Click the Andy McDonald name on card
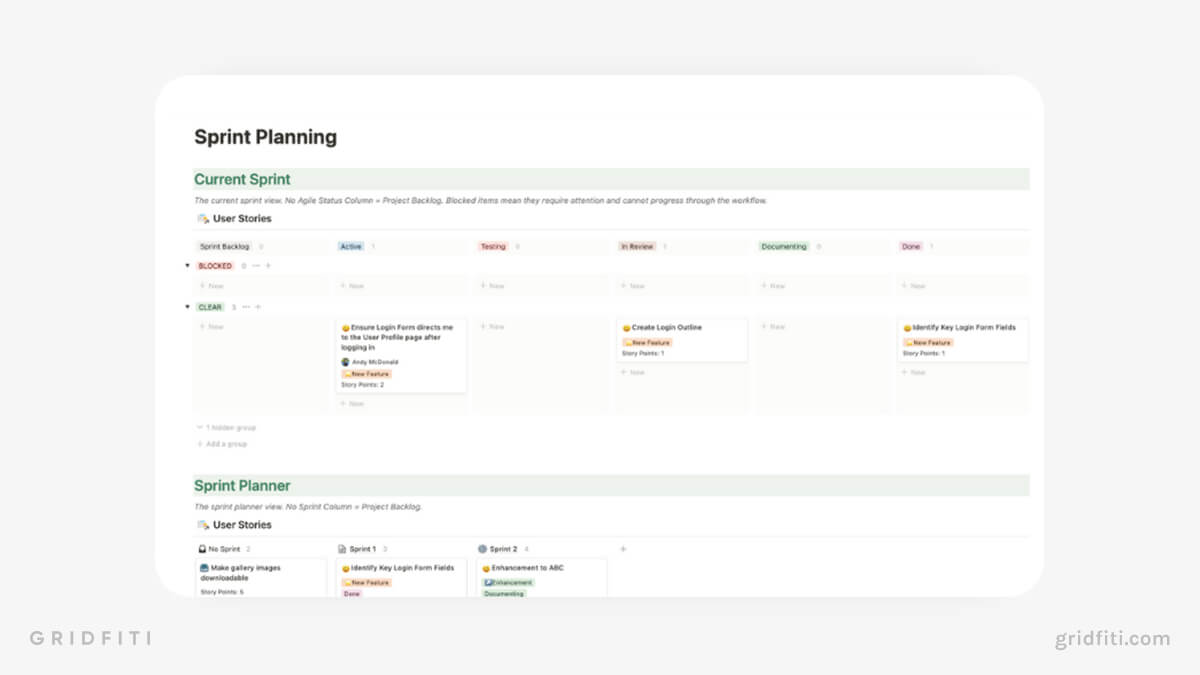The width and height of the screenshot is (1200, 675). click(375, 362)
